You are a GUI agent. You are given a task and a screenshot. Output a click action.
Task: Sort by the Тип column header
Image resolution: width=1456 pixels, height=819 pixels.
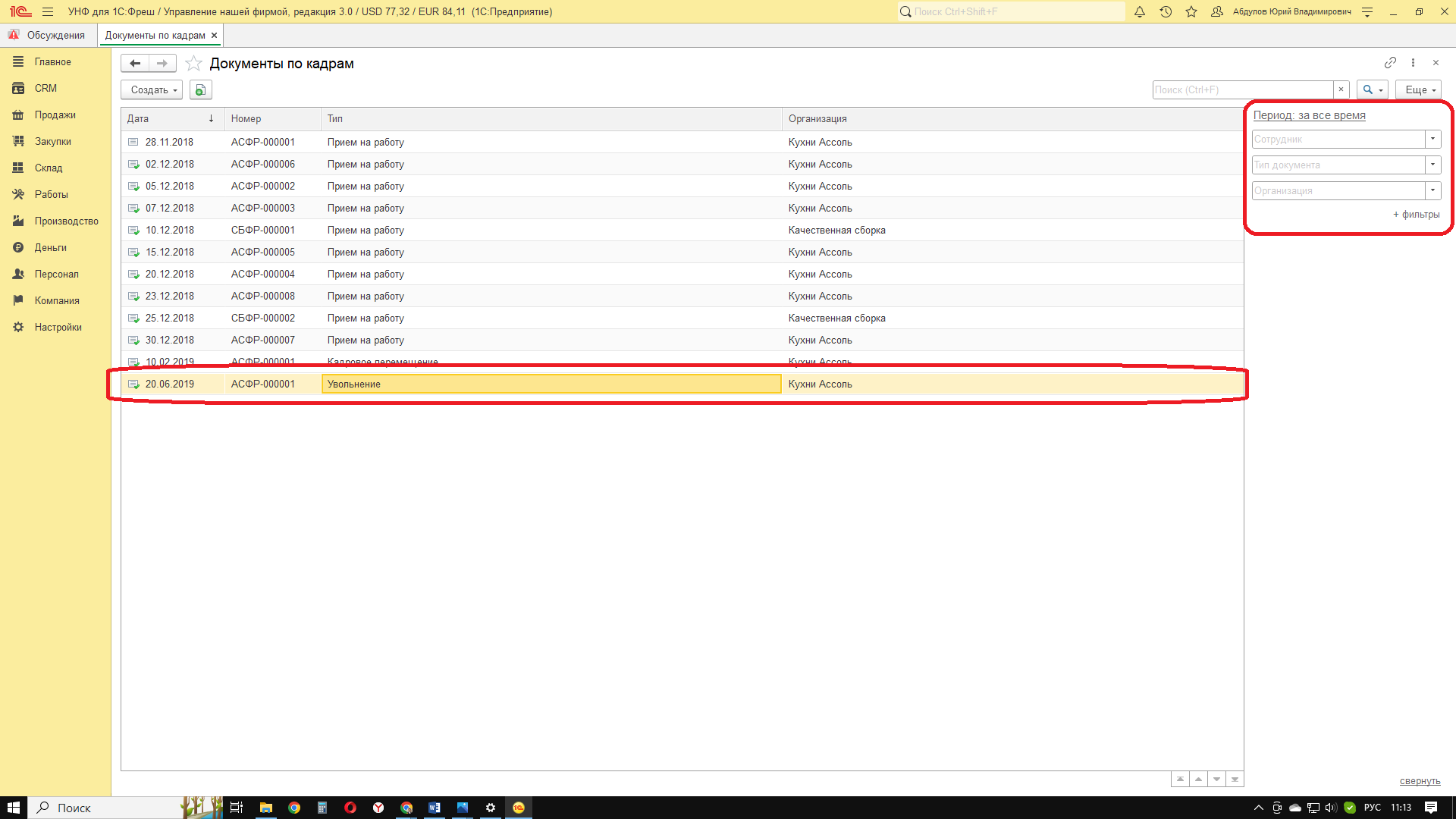click(551, 118)
